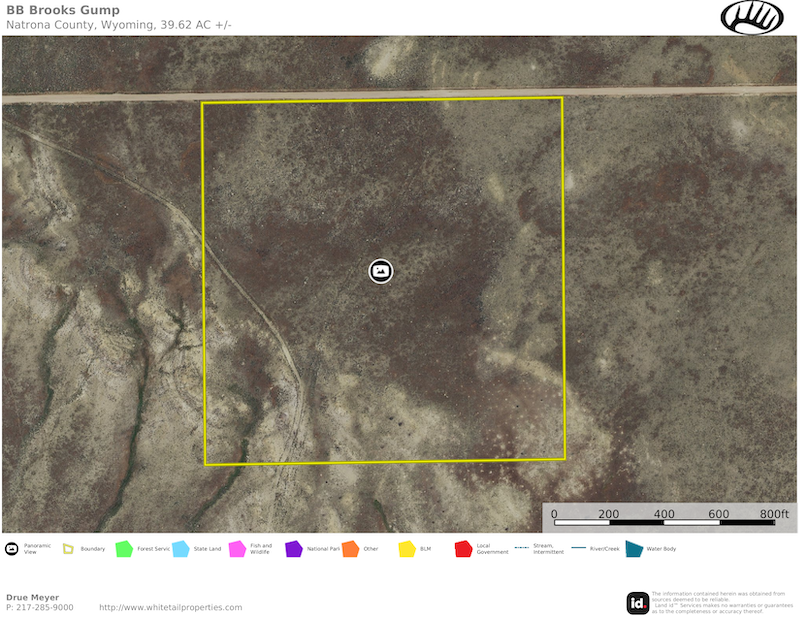
Task: Select the yellow BLM legend swatch
Action: click(407, 549)
